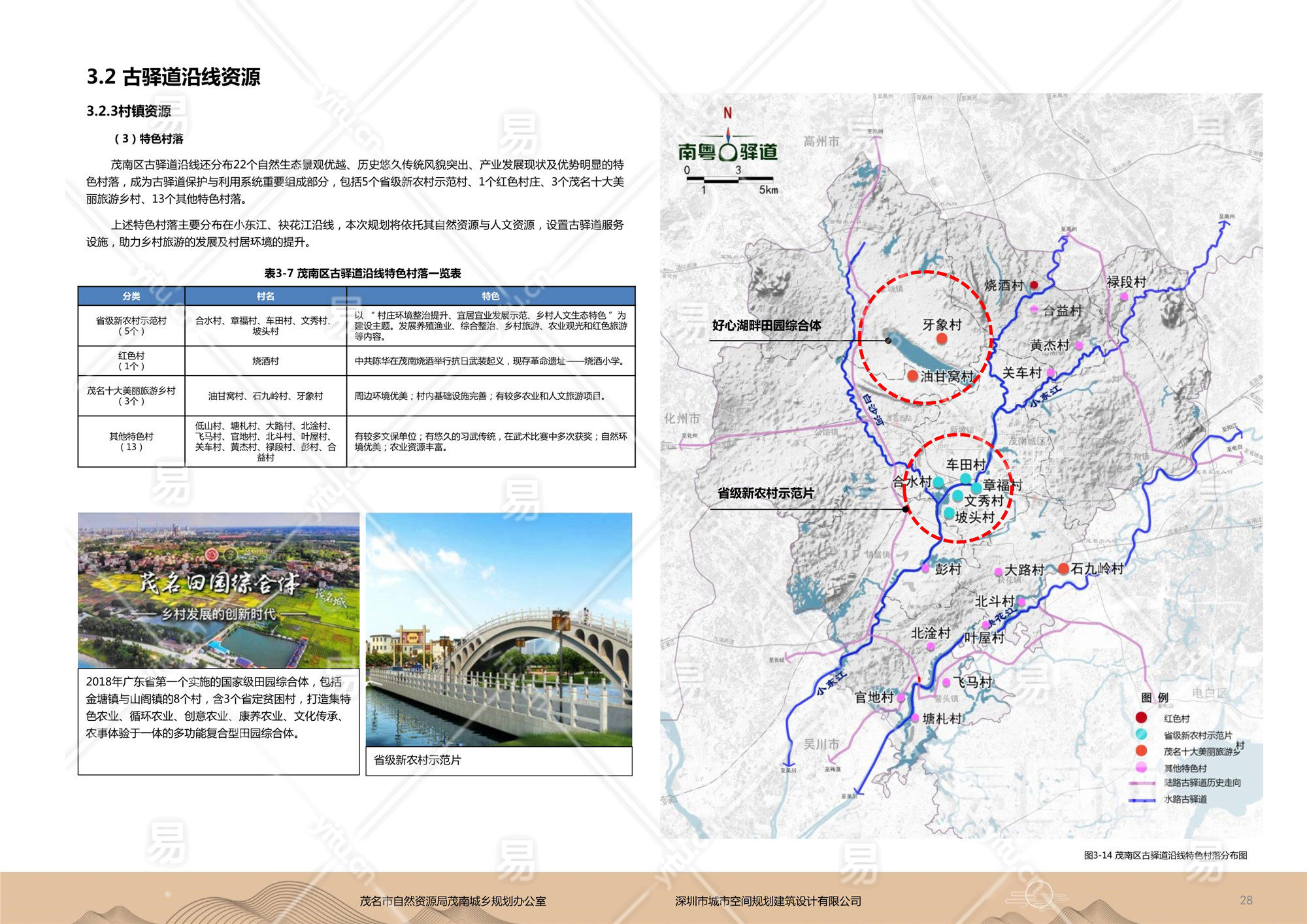The width and height of the screenshot is (1307, 924).
Task: Click the 红色村 dark red legend swatch
Action: 1141,718
